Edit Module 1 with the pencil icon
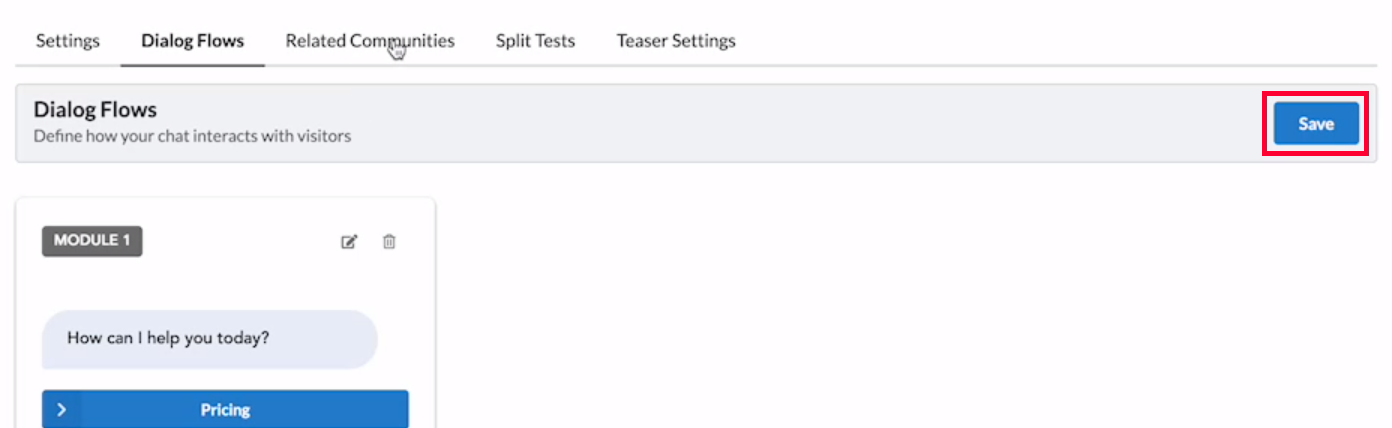 (x=349, y=242)
